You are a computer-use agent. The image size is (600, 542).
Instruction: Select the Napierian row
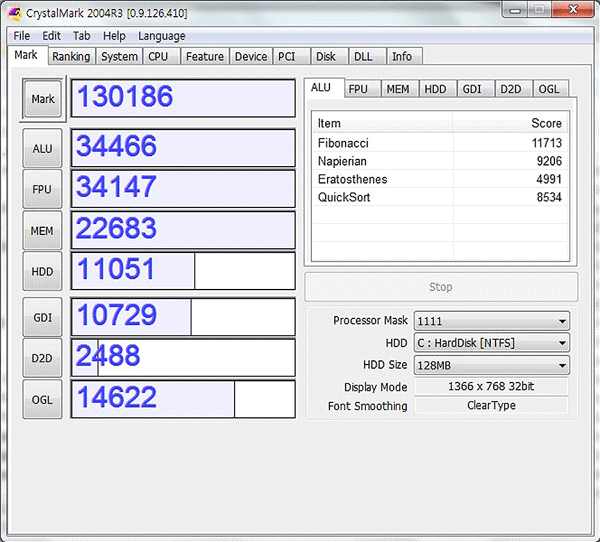440,161
